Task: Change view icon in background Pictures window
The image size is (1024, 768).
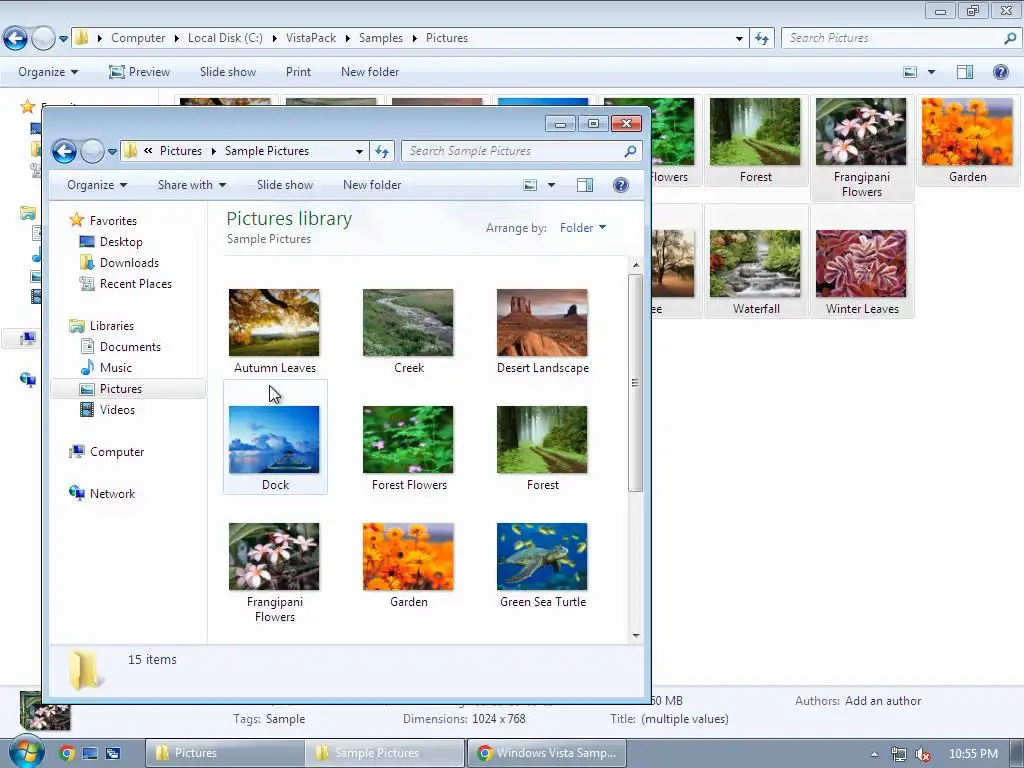Action: (910, 72)
